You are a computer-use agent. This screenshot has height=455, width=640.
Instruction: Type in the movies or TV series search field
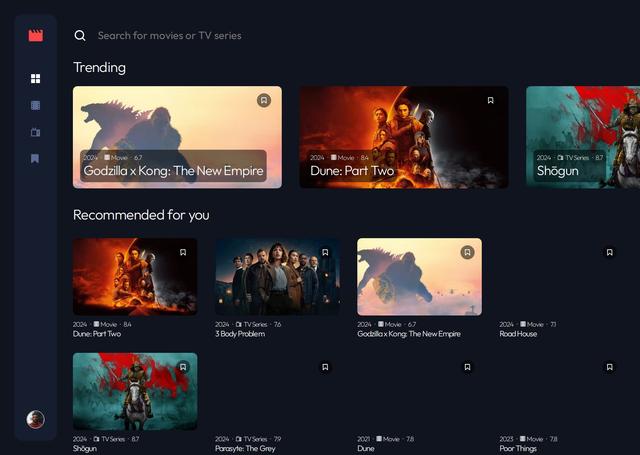click(250, 36)
